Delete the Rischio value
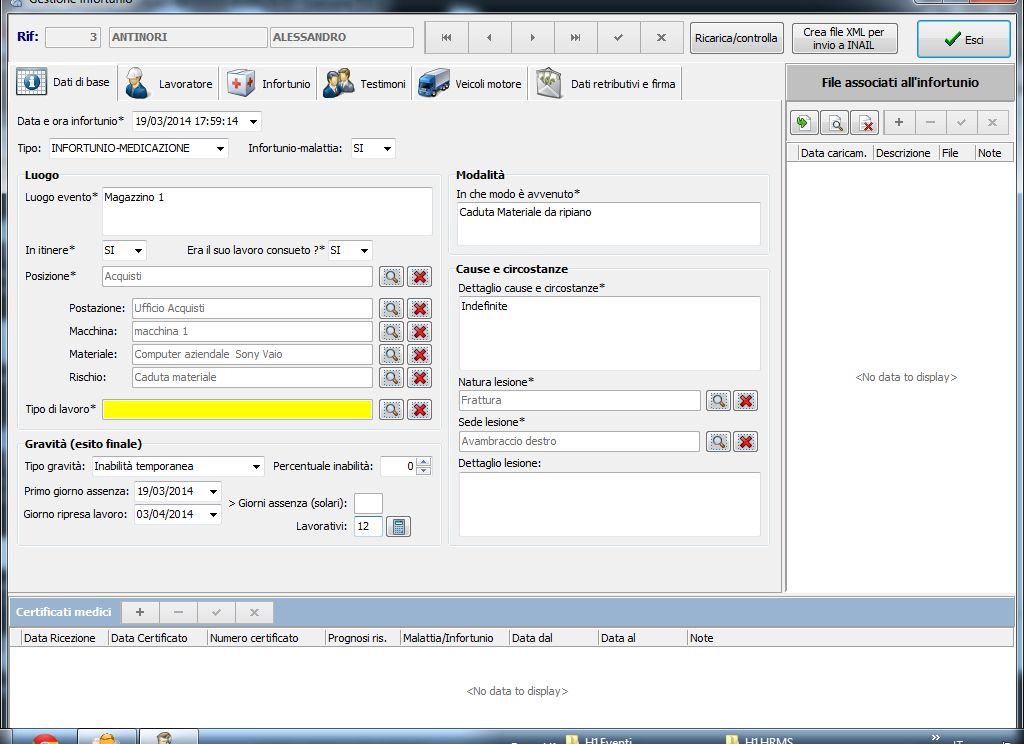The image size is (1024, 744). tap(420, 377)
